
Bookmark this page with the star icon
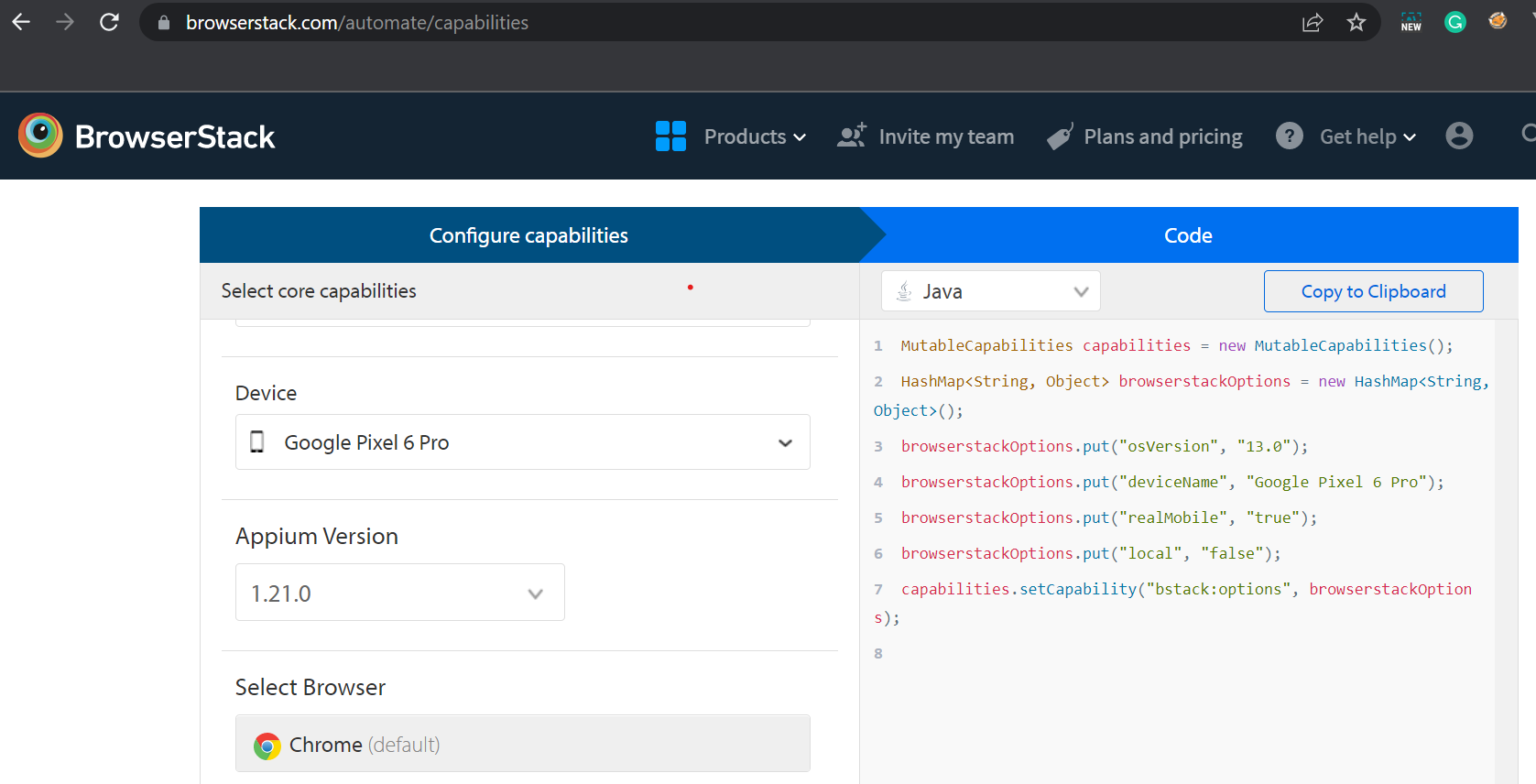click(x=1356, y=22)
